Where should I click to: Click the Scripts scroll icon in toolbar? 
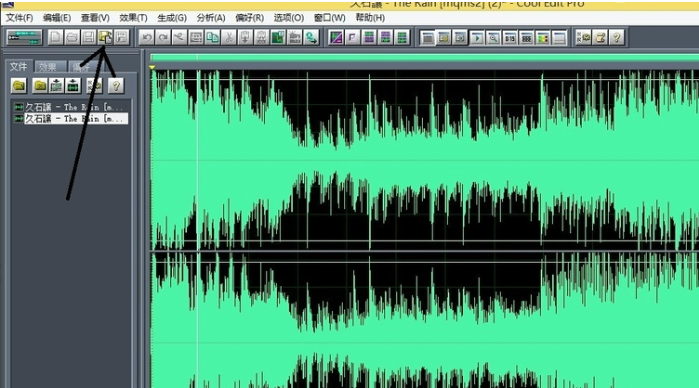tap(600, 37)
